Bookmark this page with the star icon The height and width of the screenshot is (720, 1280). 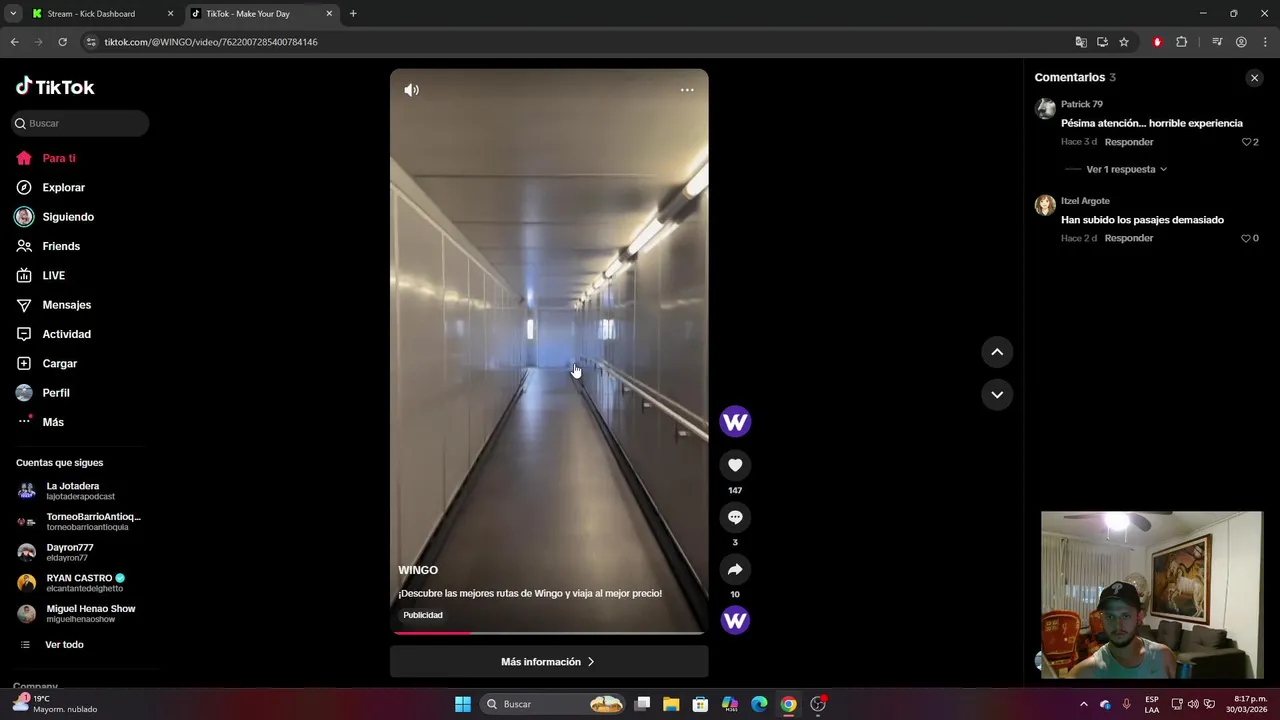tap(1124, 42)
